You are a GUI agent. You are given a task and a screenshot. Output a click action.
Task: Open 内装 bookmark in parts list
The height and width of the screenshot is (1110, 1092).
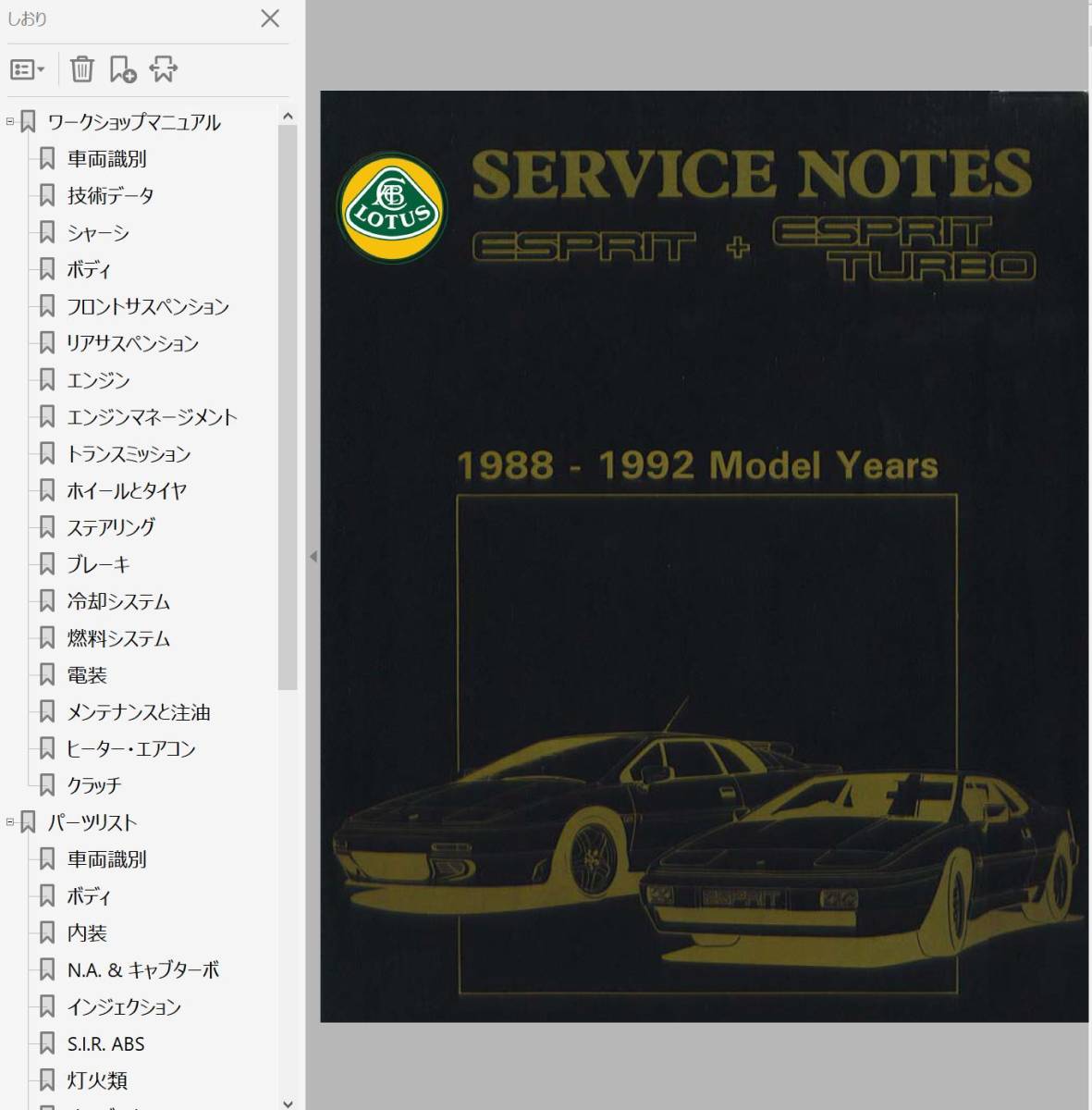click(x=87, y=933)
